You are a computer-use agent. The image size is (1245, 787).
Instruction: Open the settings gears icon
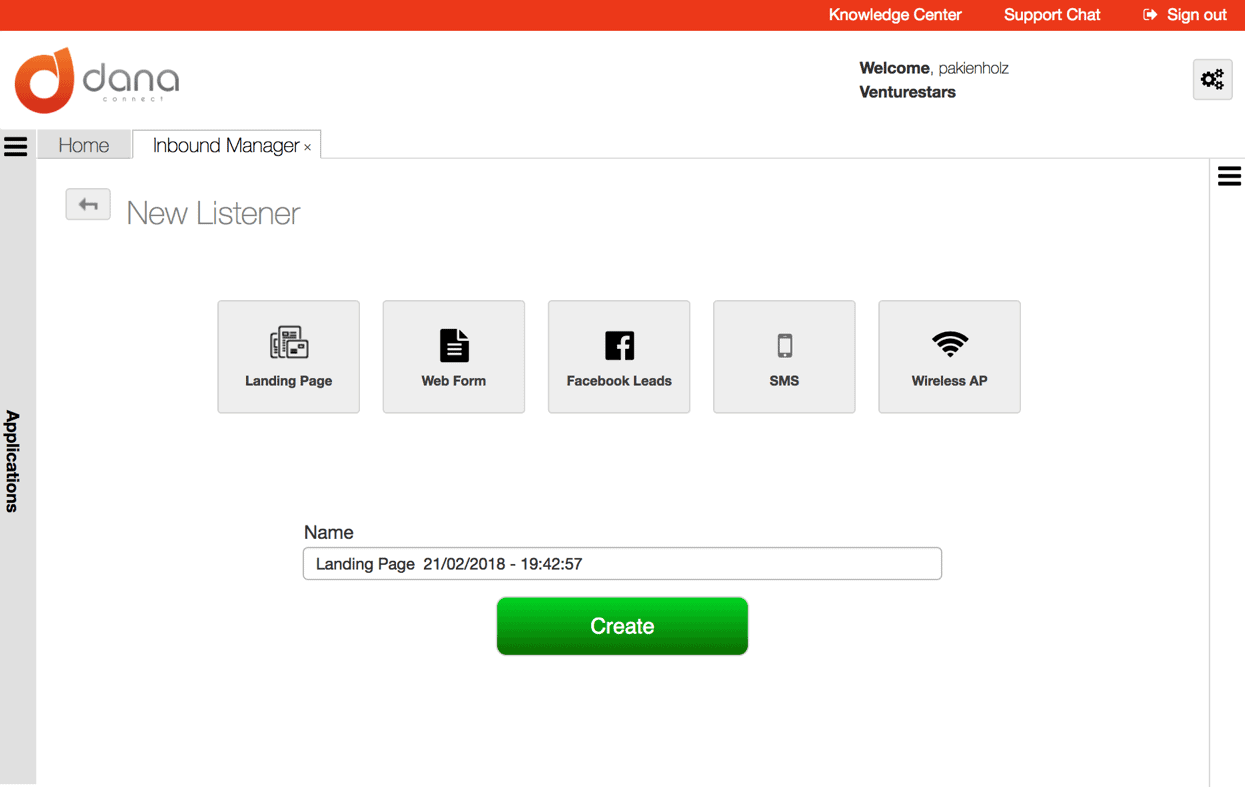[x=1212, y=79]
